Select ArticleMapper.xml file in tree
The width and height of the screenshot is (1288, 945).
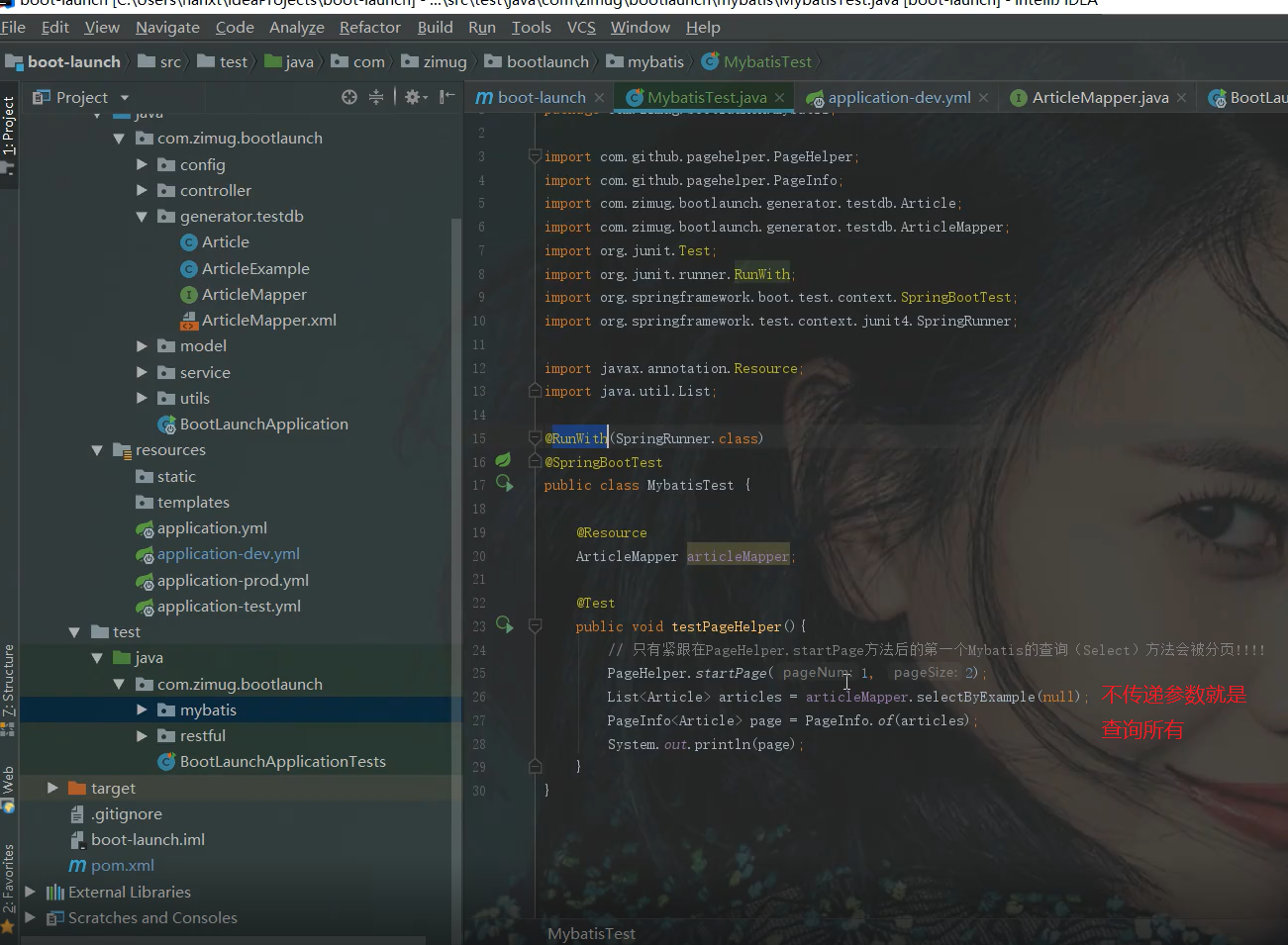pos(258,321)
